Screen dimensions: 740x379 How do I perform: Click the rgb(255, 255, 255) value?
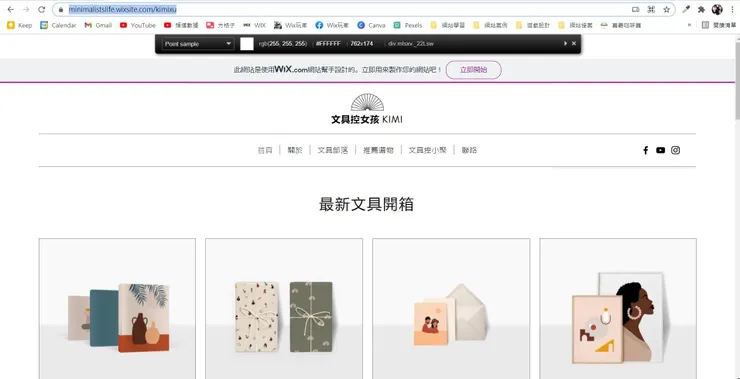[x=283, y=44]
